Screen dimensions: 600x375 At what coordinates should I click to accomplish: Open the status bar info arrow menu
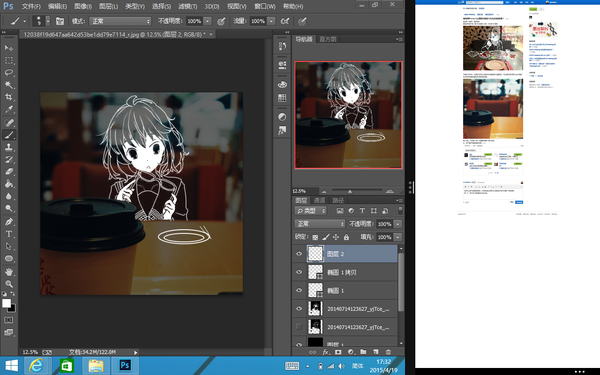135,352
